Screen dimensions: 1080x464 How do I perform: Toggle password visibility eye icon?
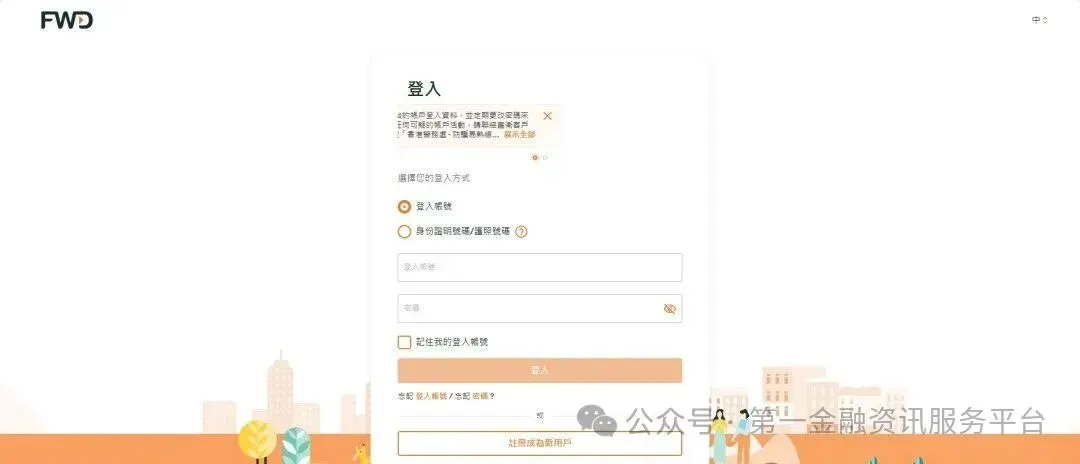669,308
